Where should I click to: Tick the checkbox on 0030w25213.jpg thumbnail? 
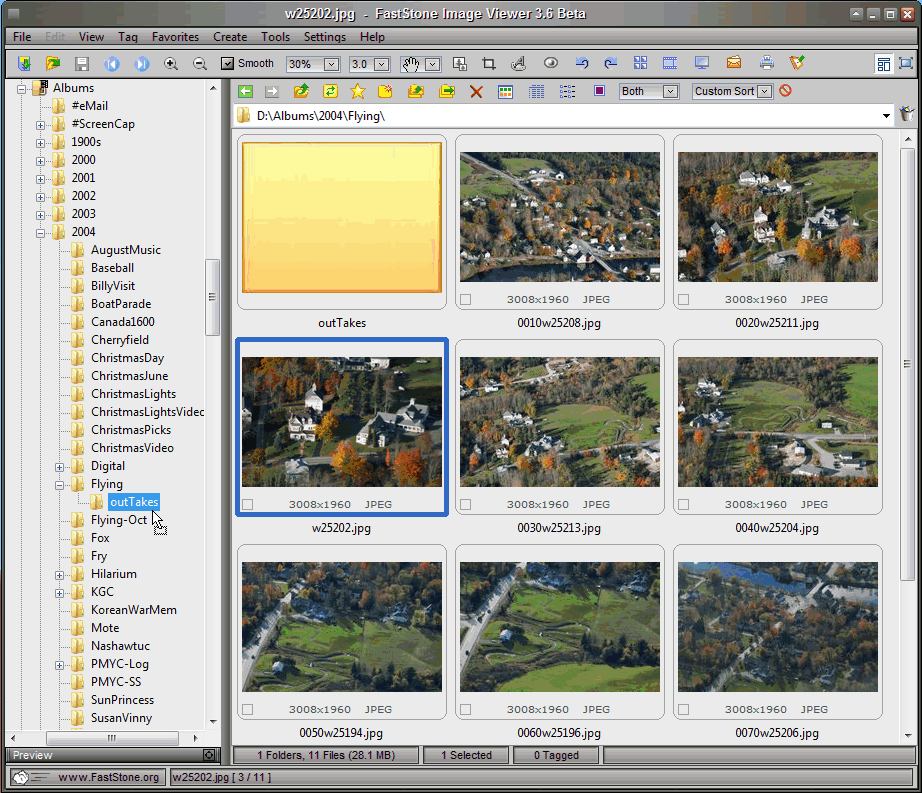tap(466, 504)
